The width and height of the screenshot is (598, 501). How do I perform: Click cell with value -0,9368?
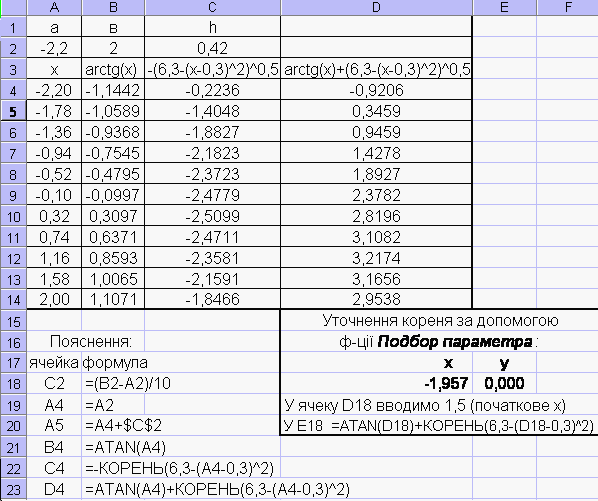tap(113, 132)
